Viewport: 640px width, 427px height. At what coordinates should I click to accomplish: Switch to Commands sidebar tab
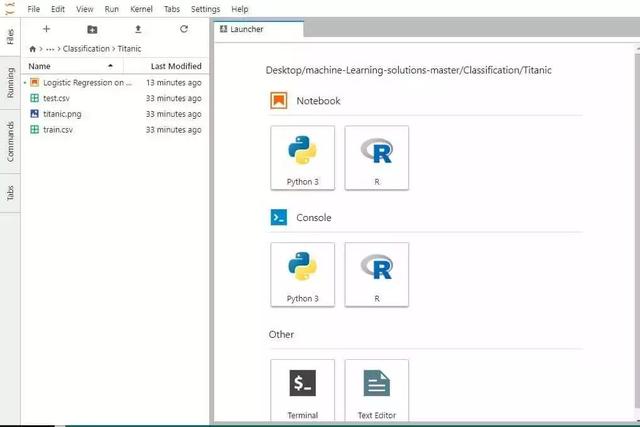coord(10,142)
